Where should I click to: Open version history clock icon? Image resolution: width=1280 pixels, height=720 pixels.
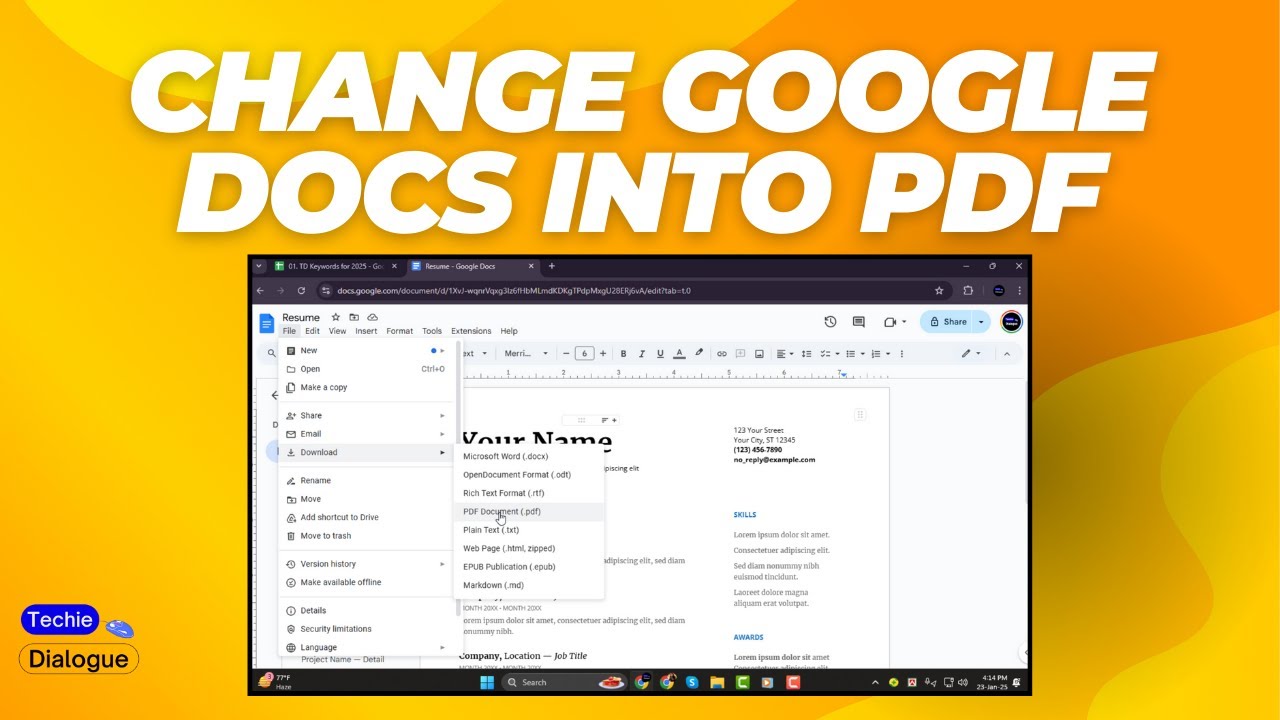(830, 322)
